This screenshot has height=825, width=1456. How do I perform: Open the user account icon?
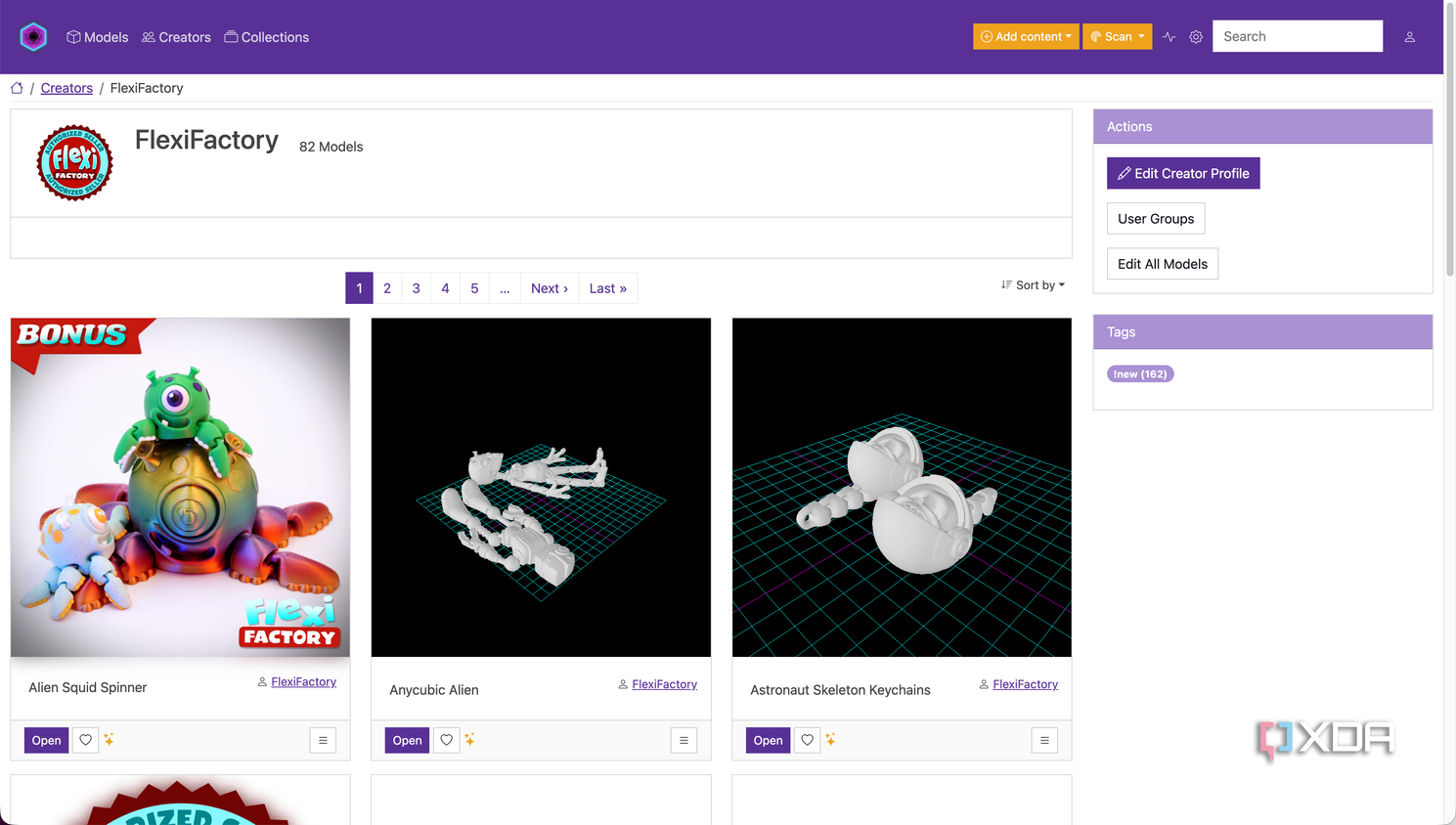pos(1410,37)
